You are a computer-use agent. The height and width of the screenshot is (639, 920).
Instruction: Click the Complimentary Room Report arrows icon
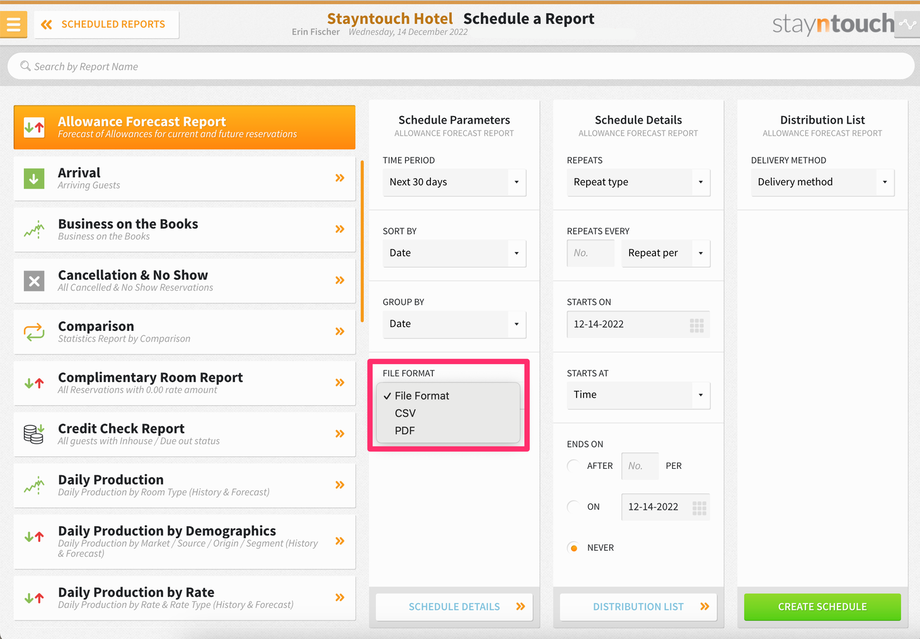click(x=34, y=383)
